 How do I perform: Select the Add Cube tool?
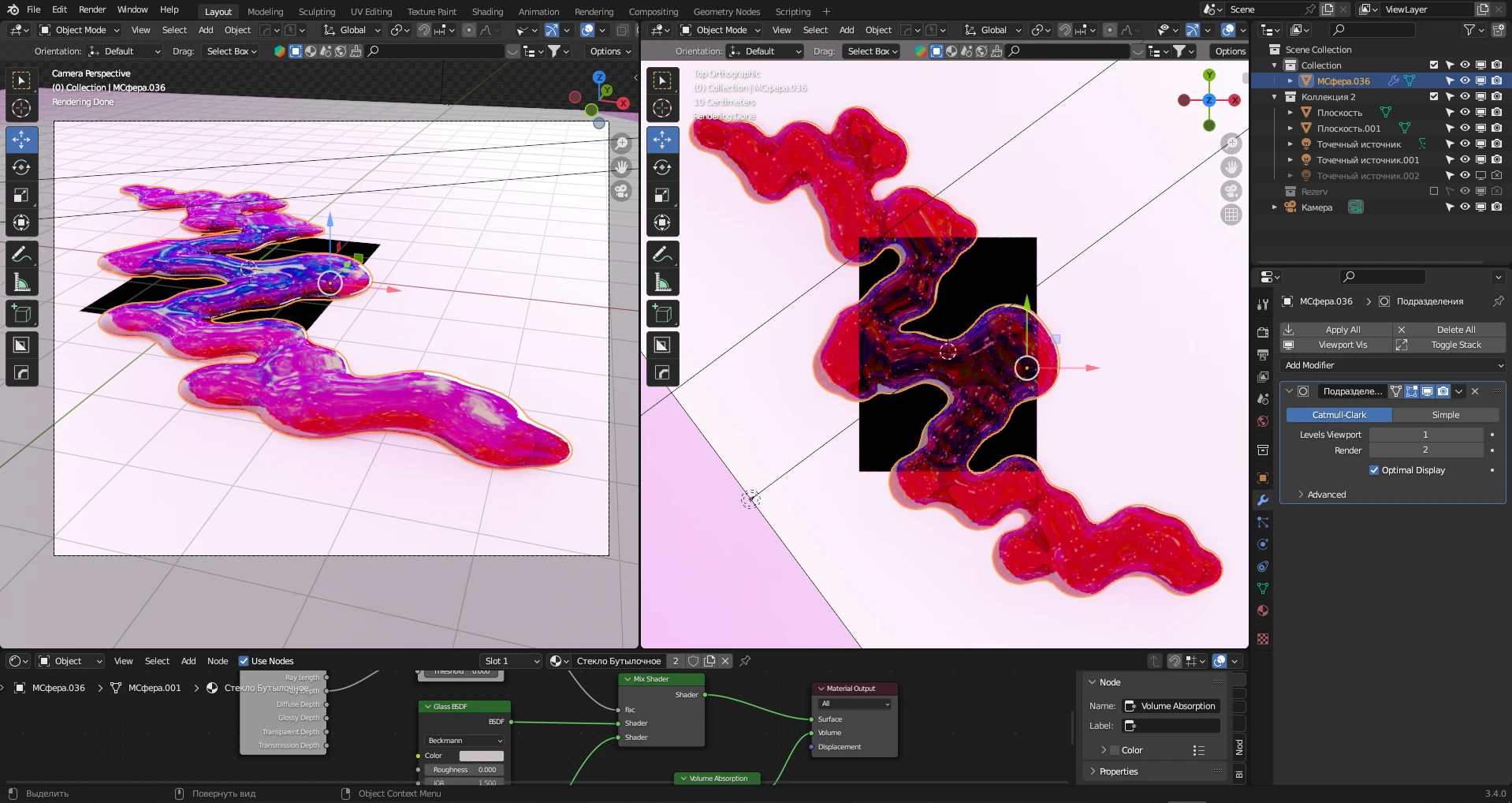[x=21, y=313]
